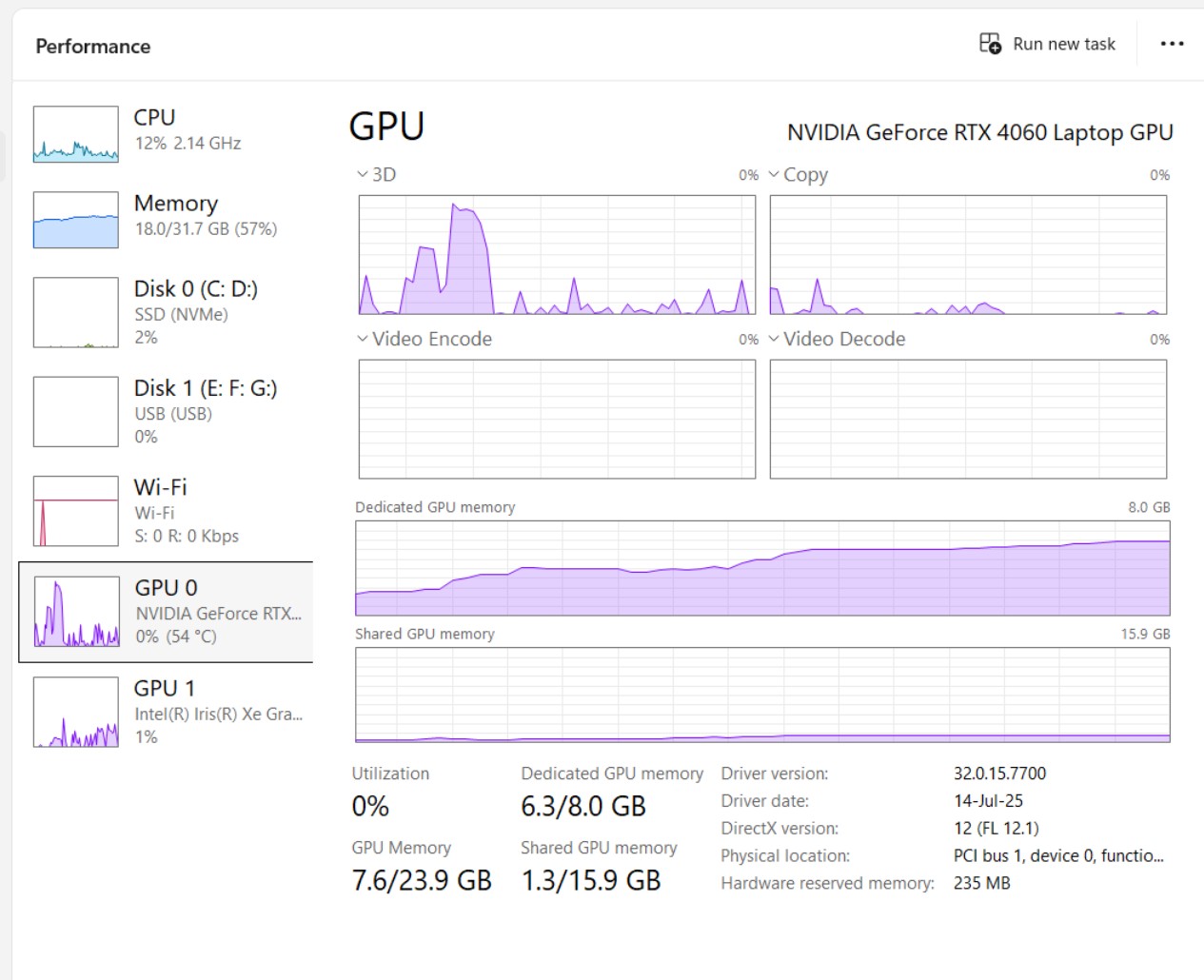
Task: Click the CPU 12% 2.14 GHz reading
Action: pyautogui.click(x=188, y=143)
